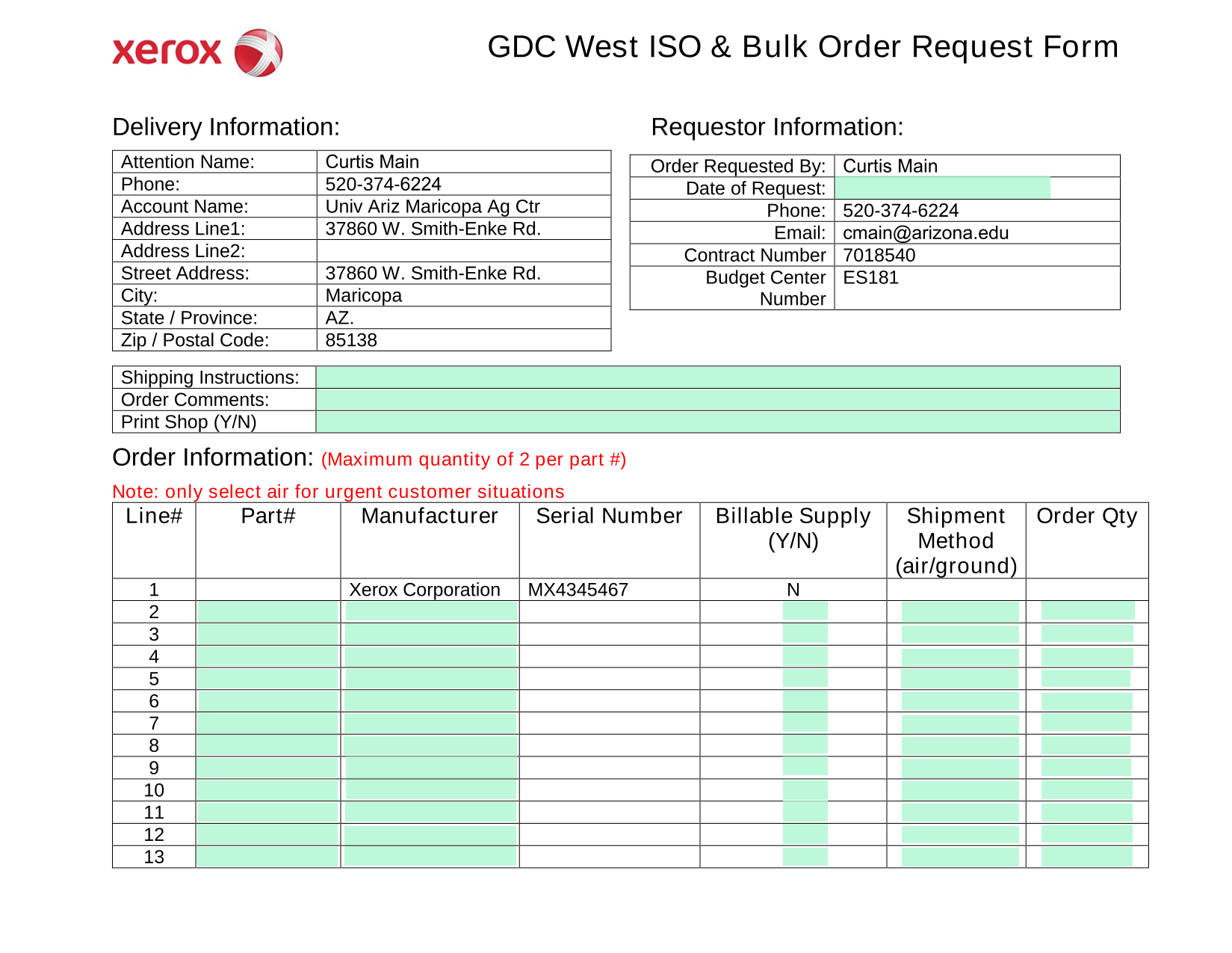Click the Order Qty field in line 6
The image size is (1232, 953).
[1087, 700]
